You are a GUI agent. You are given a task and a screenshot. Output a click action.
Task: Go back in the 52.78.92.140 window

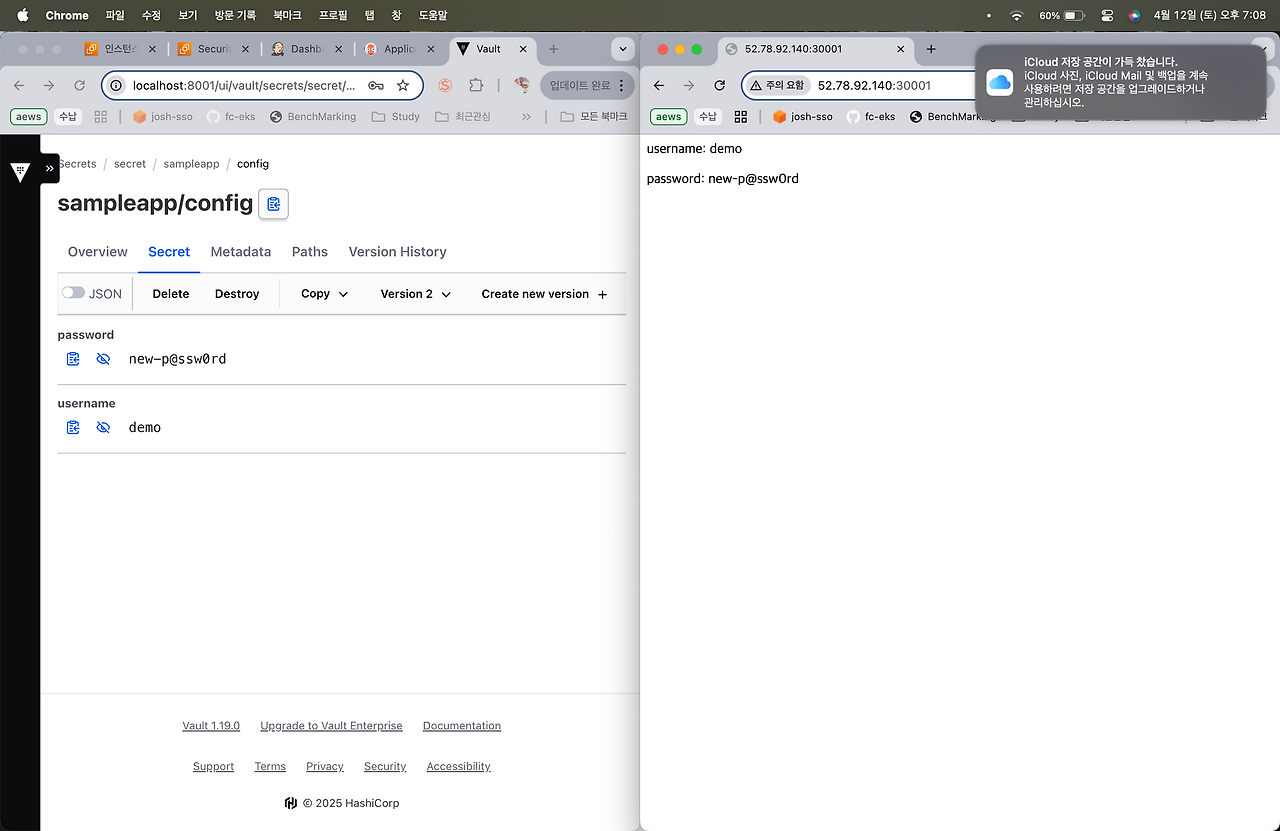click(658, 86)
